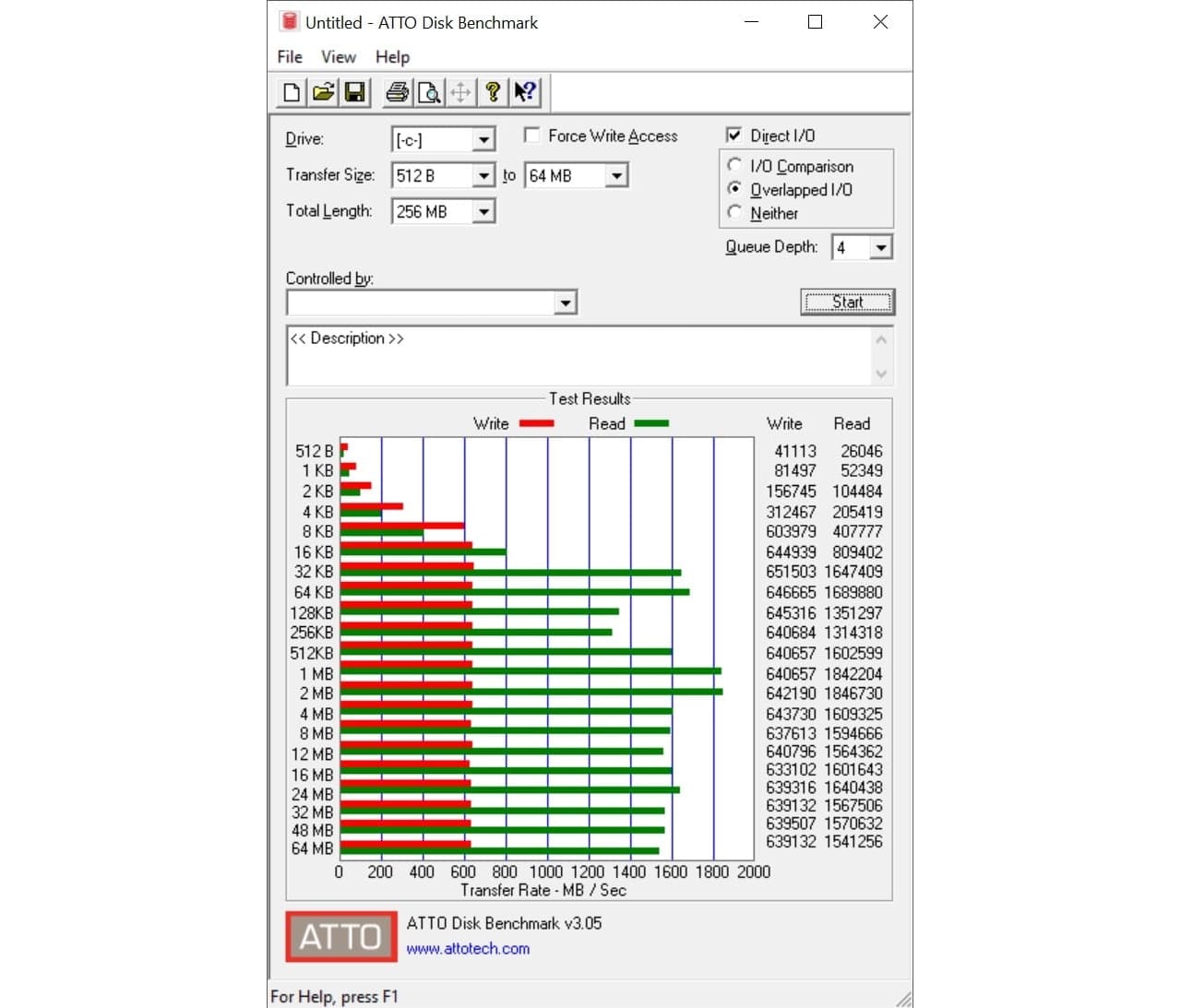Screen dimensions: 1181x1008
Task: Minimize the ATTO Disk Benchmark window
Action: tap(751, 21)
